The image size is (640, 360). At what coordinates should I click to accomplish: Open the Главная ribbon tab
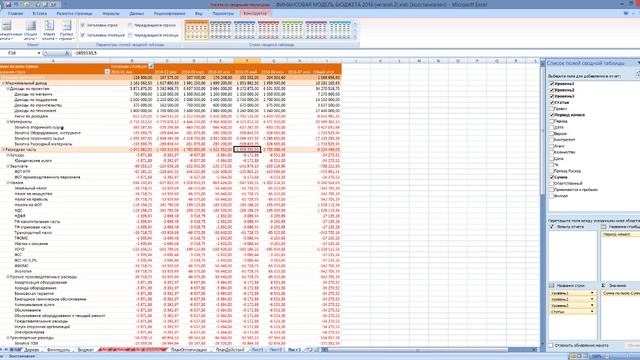click(16, 13)
